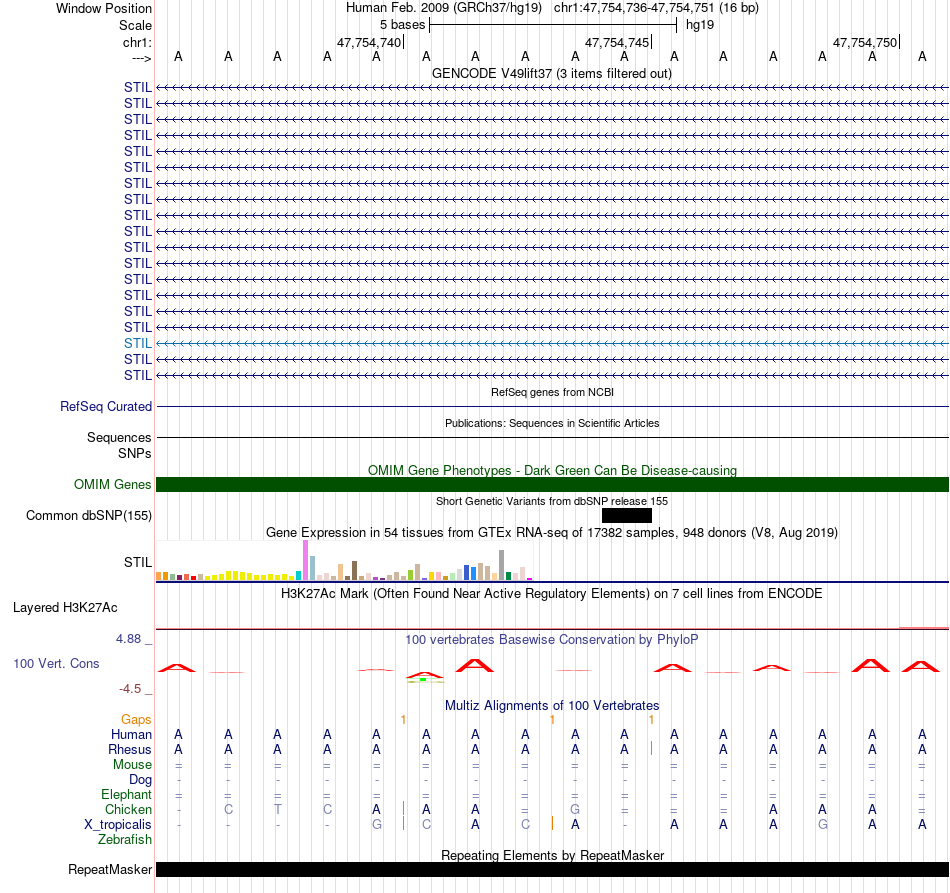950x893 pixels.
Task: Click the X_tropicalis species label
Action: click(118, 825)
